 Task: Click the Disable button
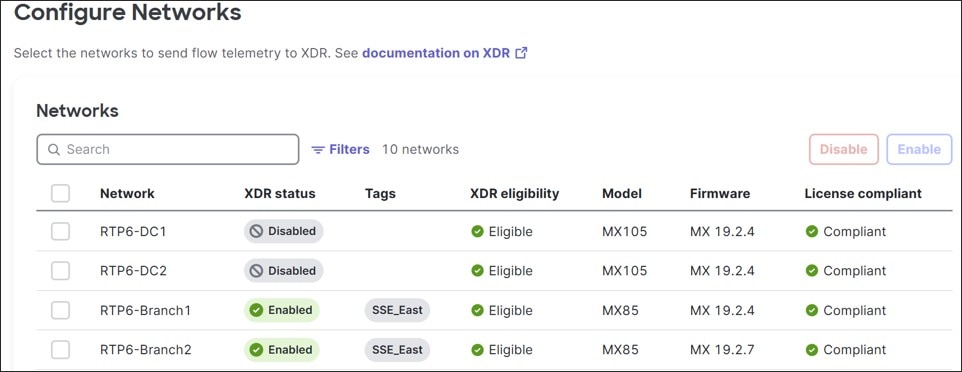[x=844, y=149]
